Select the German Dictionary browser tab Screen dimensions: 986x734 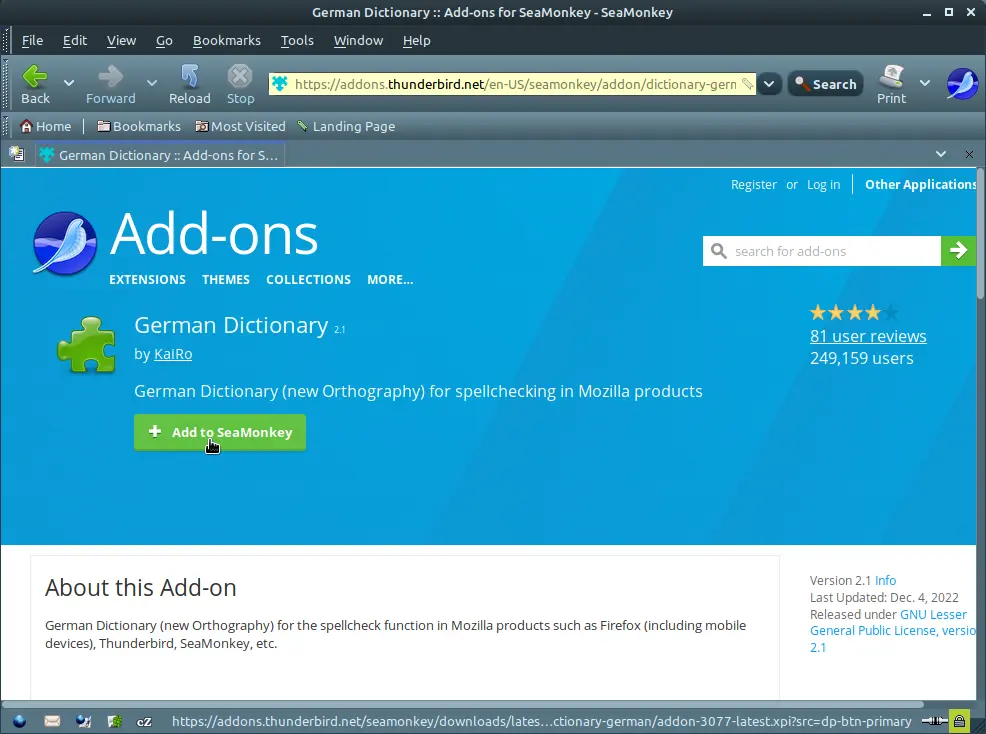pyautogui.click(x=160, y=155)
